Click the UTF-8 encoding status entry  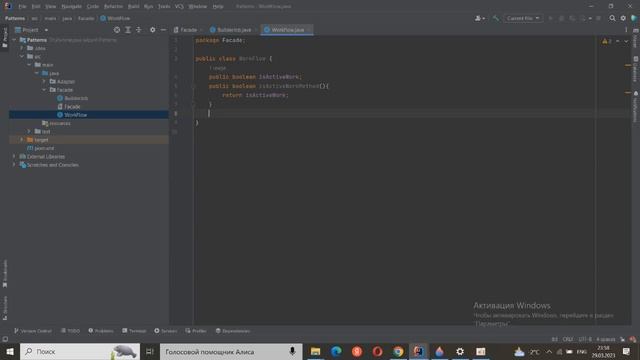coord(585,339)
